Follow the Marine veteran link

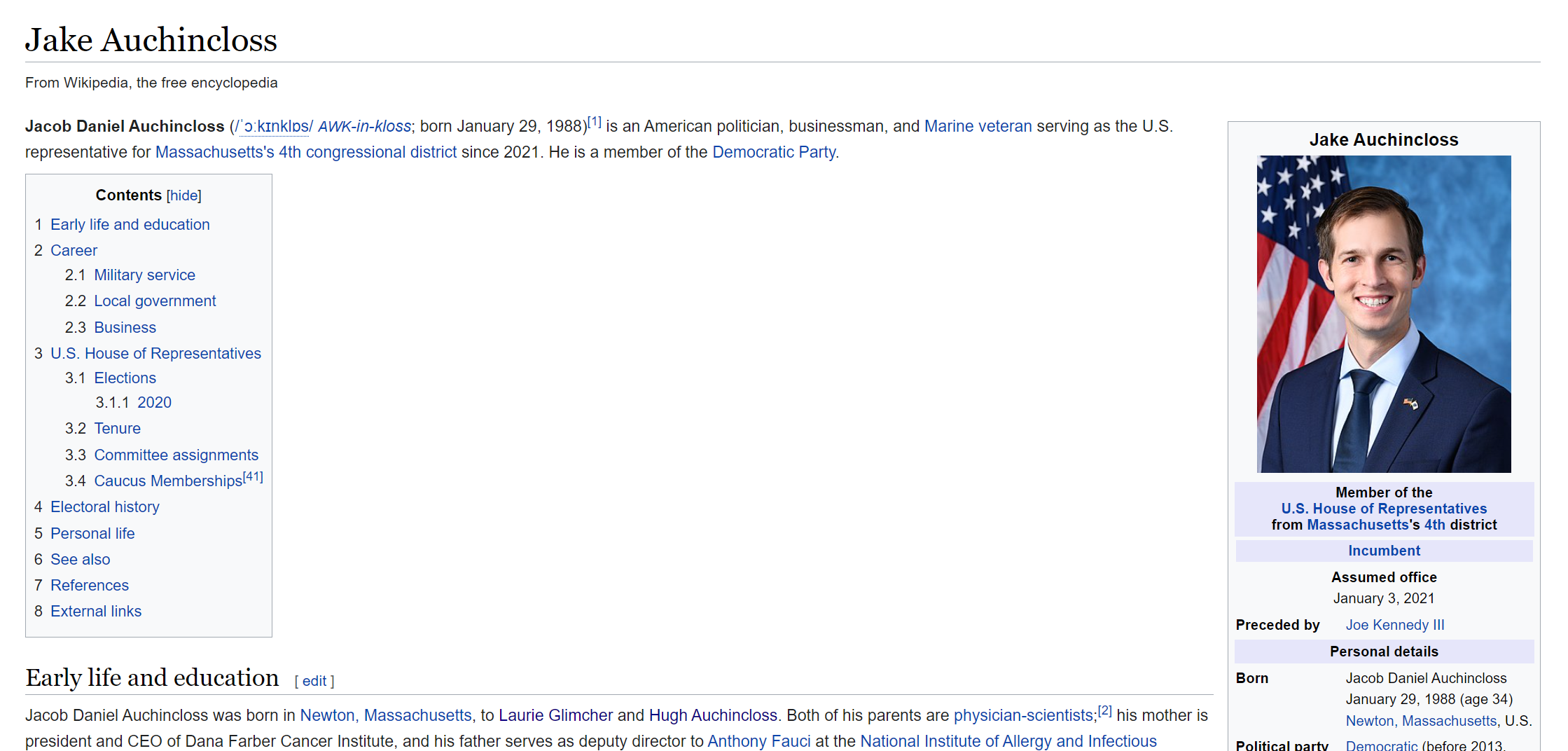[x=978, y=126]
